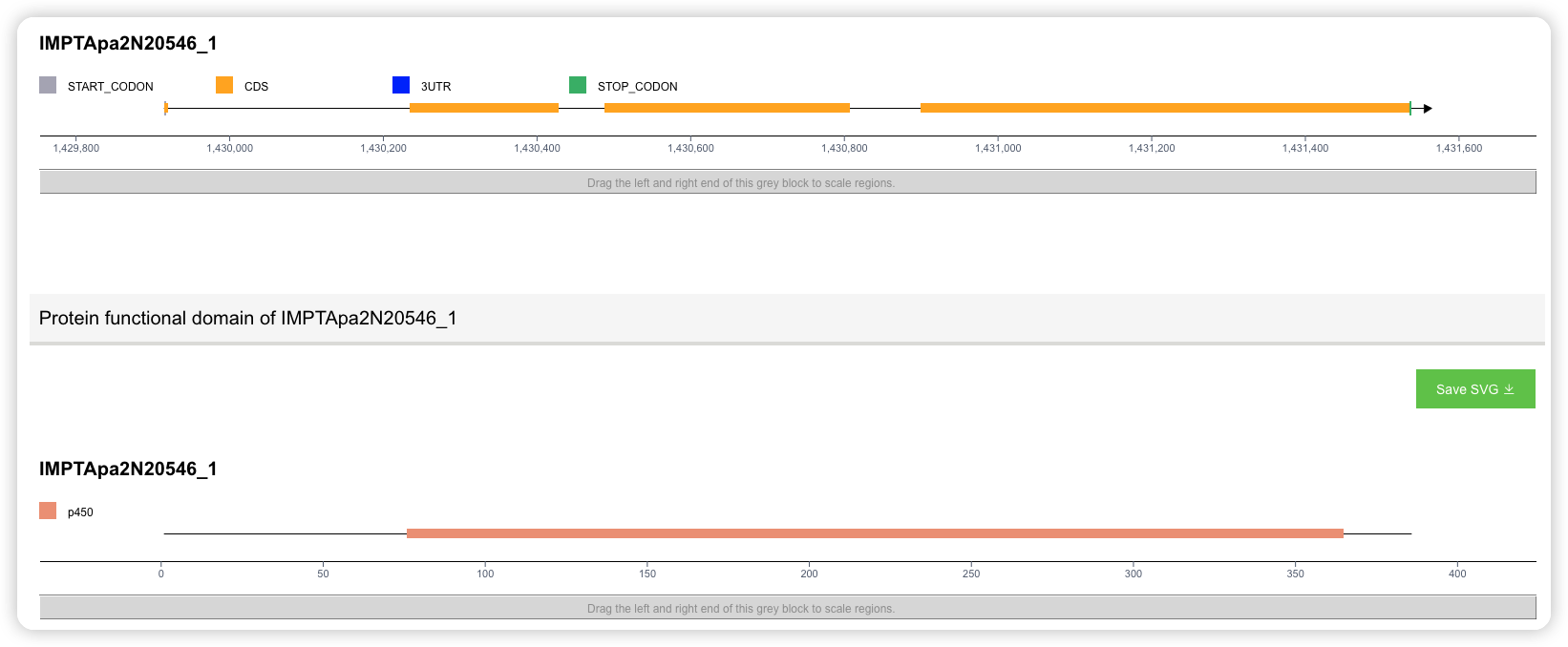Click the top IMPTApa2N20546_1 gene title
Screen dimensions: 1568x647
click(128, 43)
